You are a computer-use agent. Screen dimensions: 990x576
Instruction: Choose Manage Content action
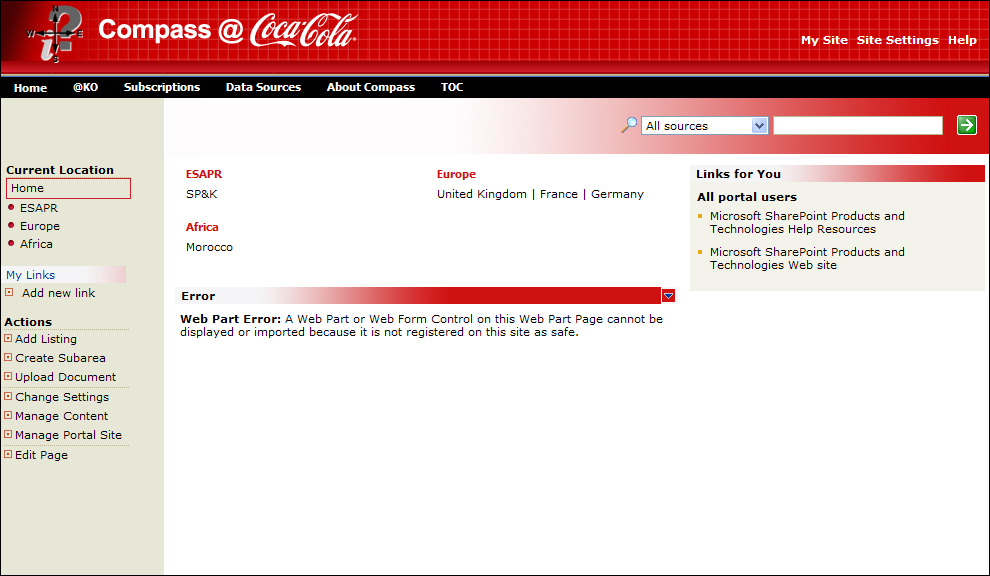point(61,416)
